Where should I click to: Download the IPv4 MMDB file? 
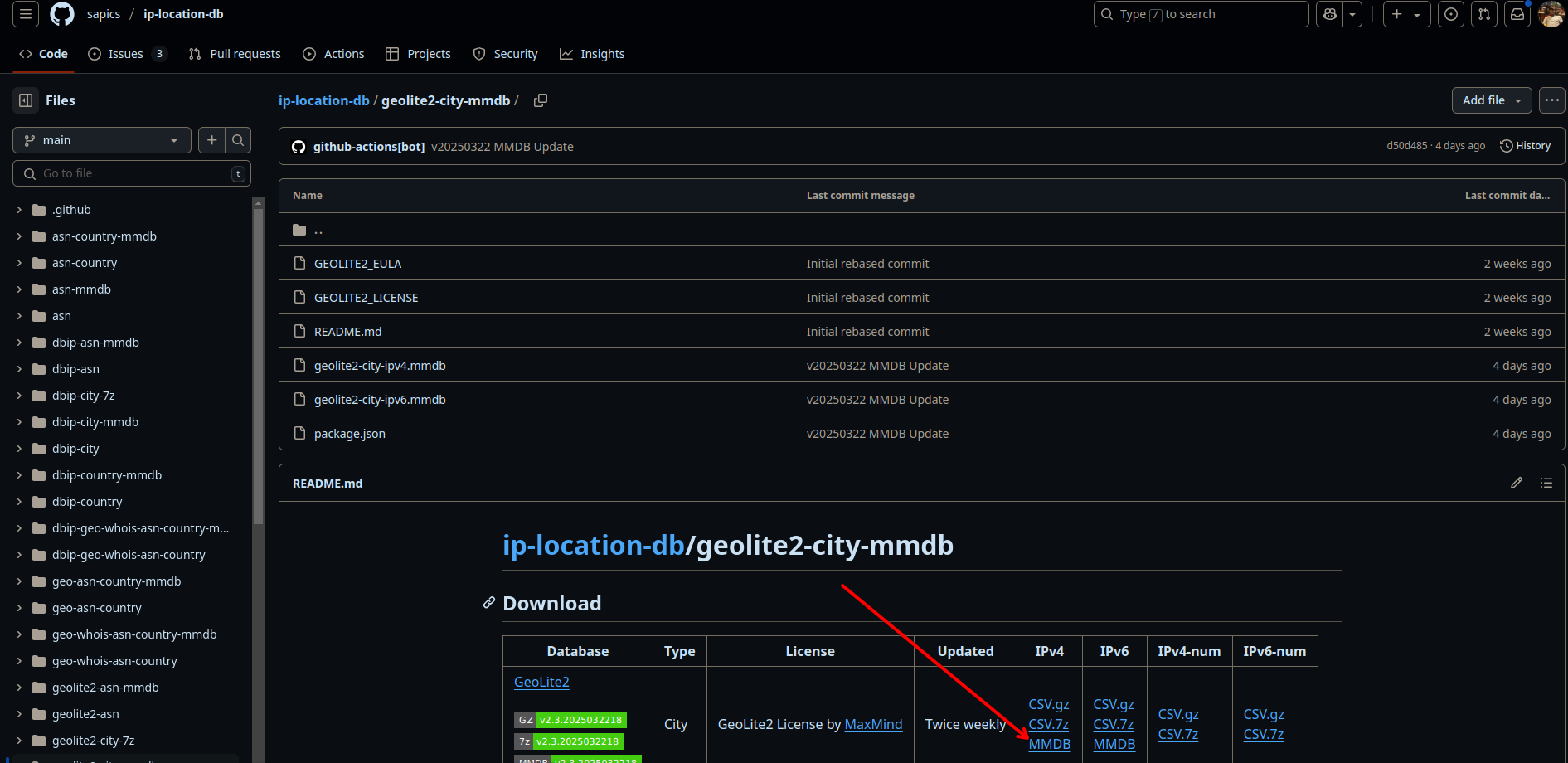[1050, 744]
